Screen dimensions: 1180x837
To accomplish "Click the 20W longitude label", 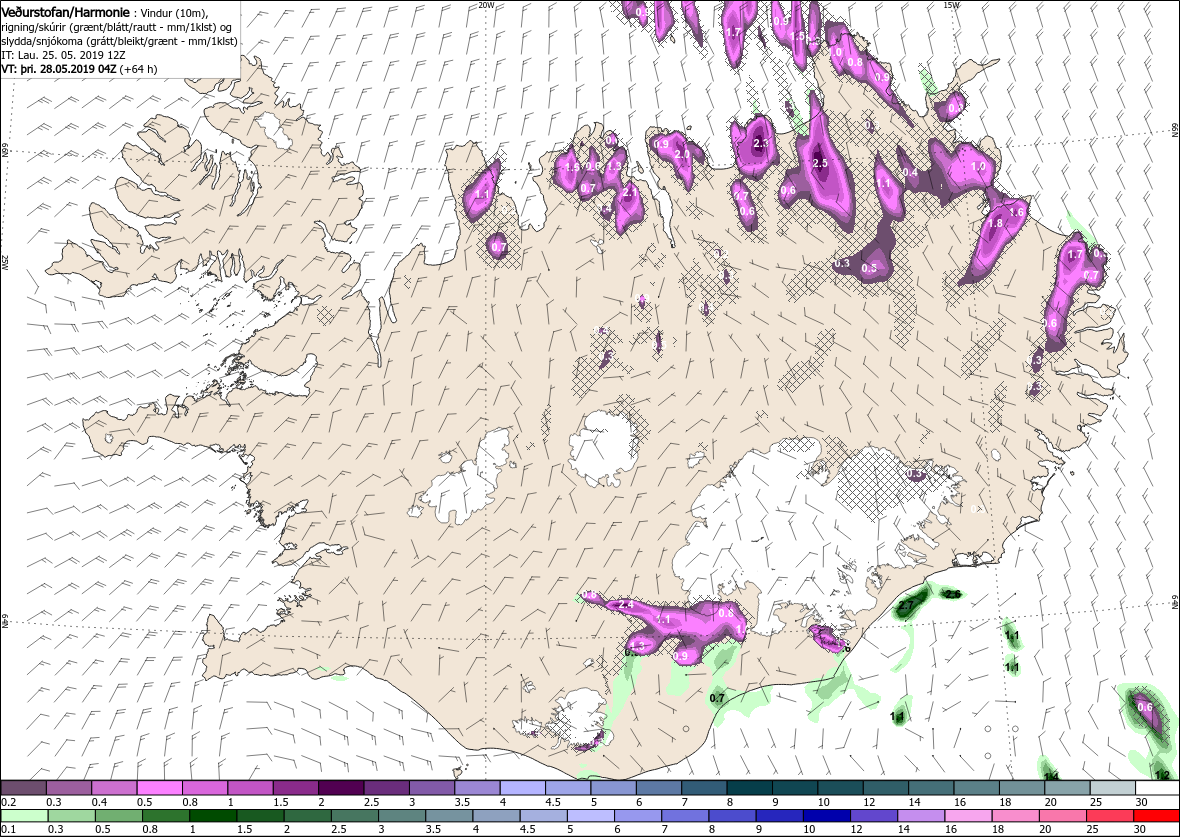I will click(x=486, y=5).
